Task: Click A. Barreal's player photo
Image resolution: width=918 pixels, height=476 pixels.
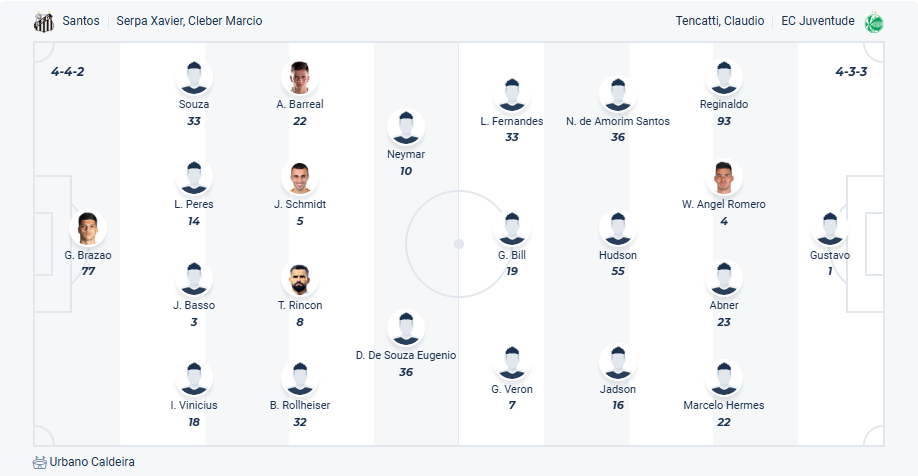Action: (x=299, y=77)
